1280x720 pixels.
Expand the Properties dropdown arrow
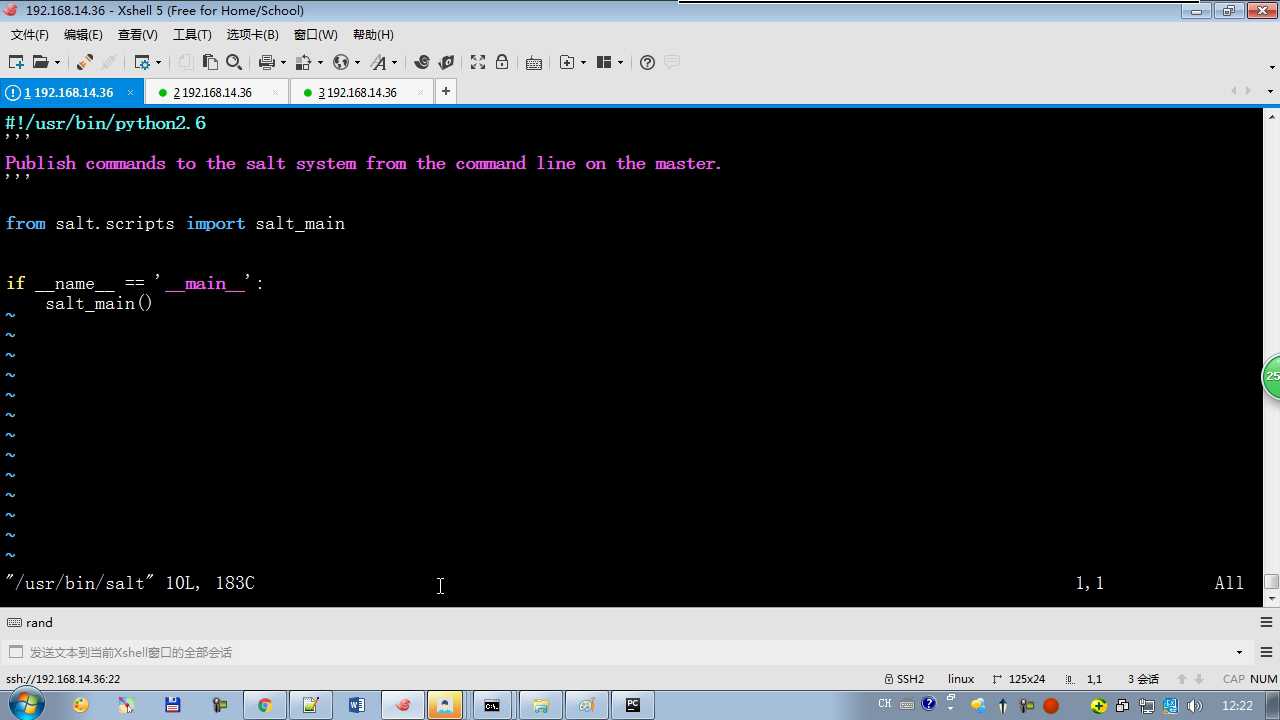(158, 62)
